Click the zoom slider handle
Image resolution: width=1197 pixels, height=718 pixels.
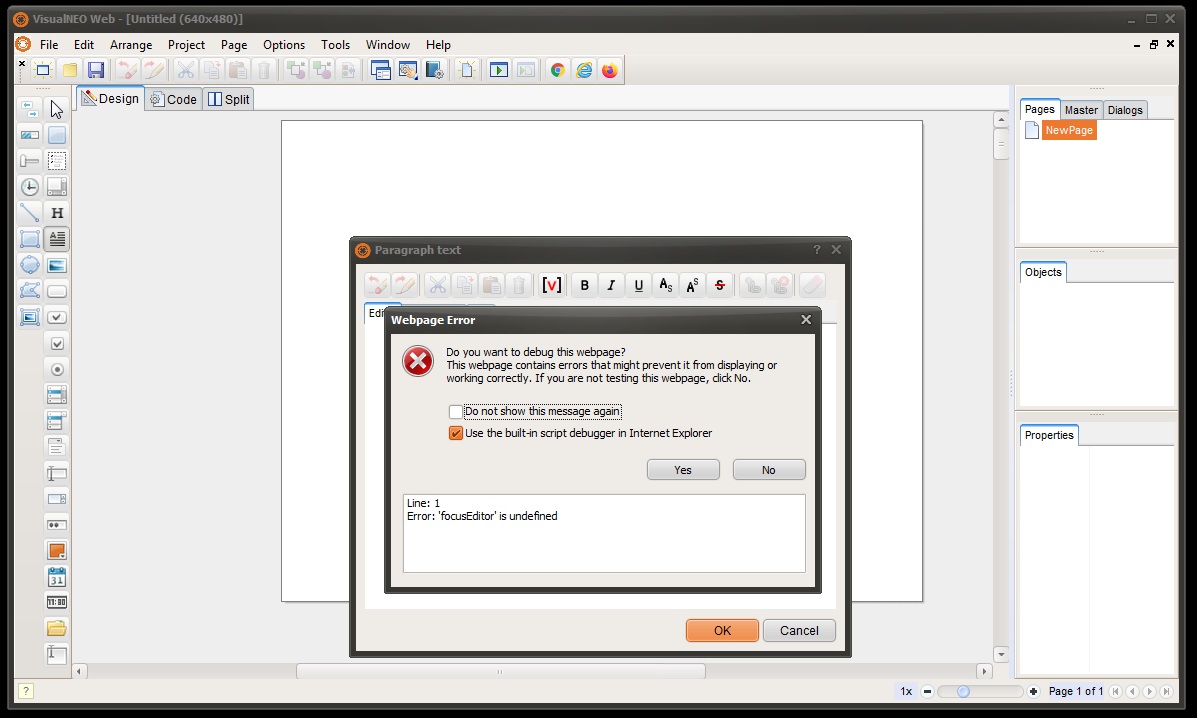(963, 691)
